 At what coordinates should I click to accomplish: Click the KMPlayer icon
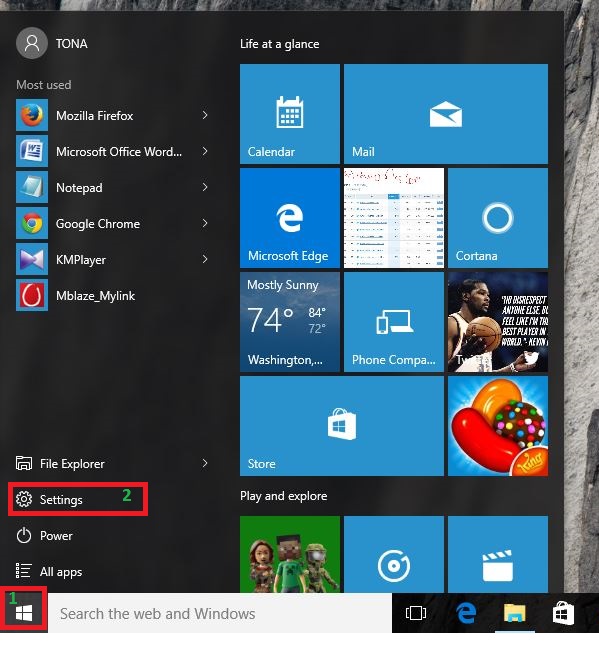(32, 259)
